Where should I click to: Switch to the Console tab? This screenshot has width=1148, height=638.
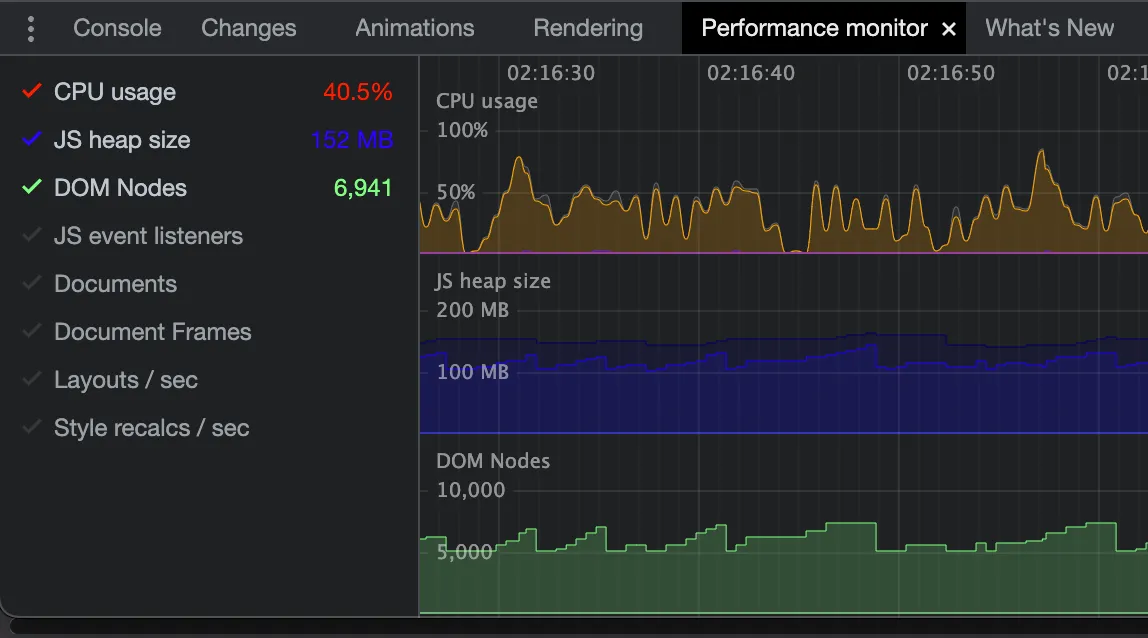[117, 28]
